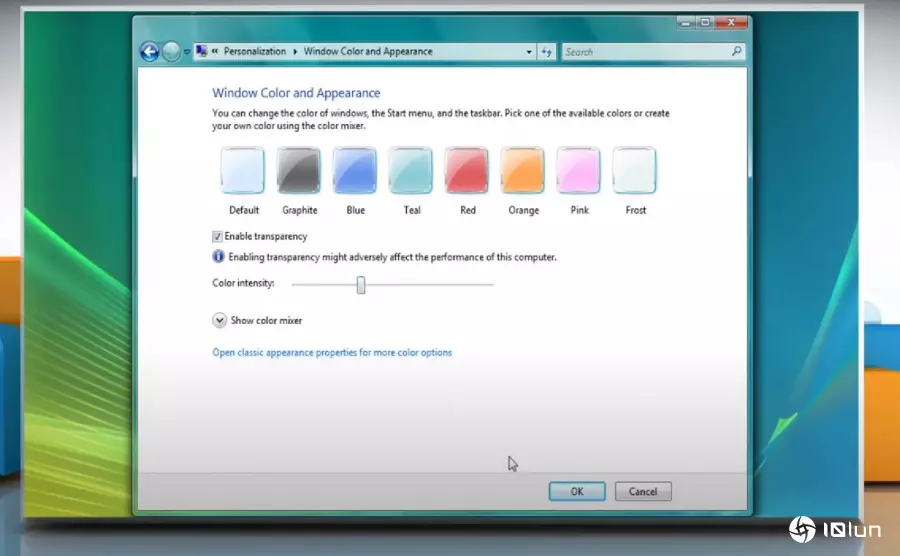Dismiss the dialog with Cancel
Viewport: 900px width, 556px height.
[643, 491]
